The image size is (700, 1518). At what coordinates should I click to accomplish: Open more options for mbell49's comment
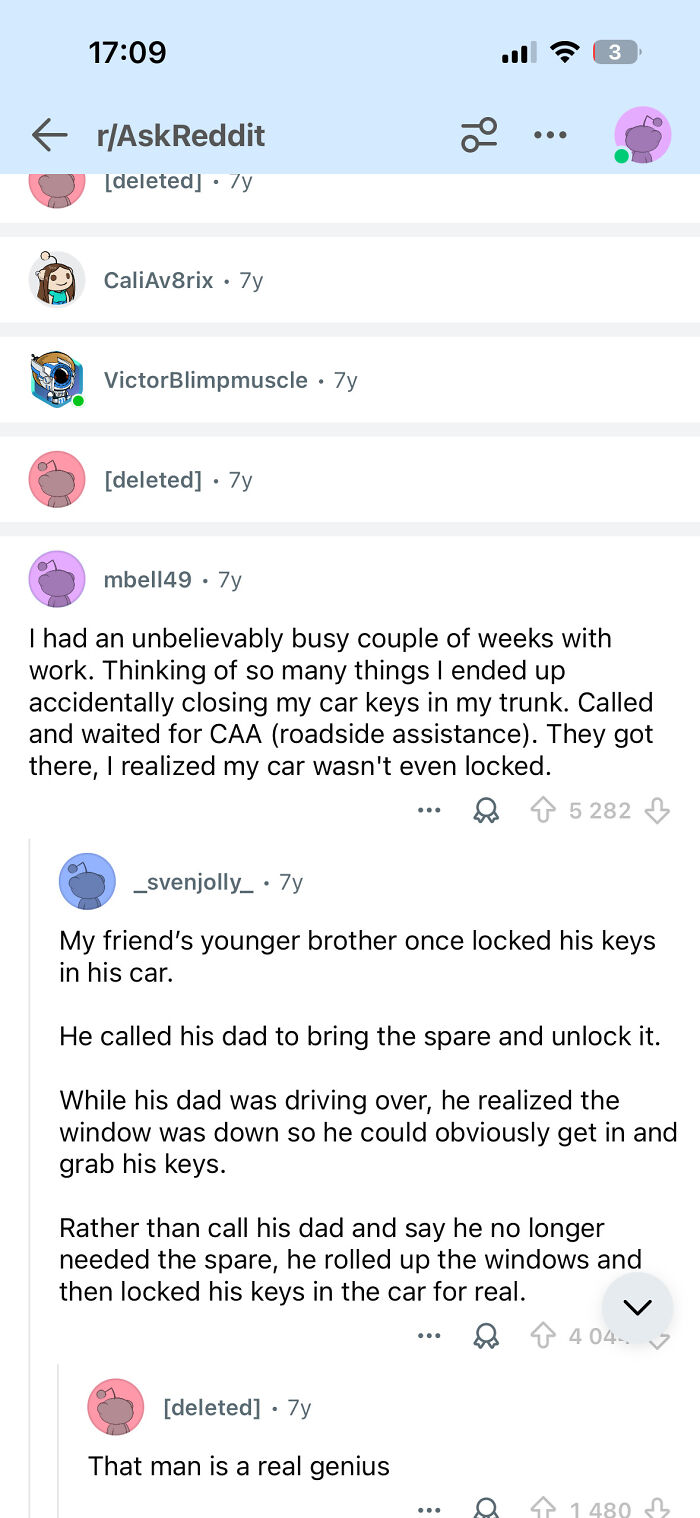[x=429, y=811]
